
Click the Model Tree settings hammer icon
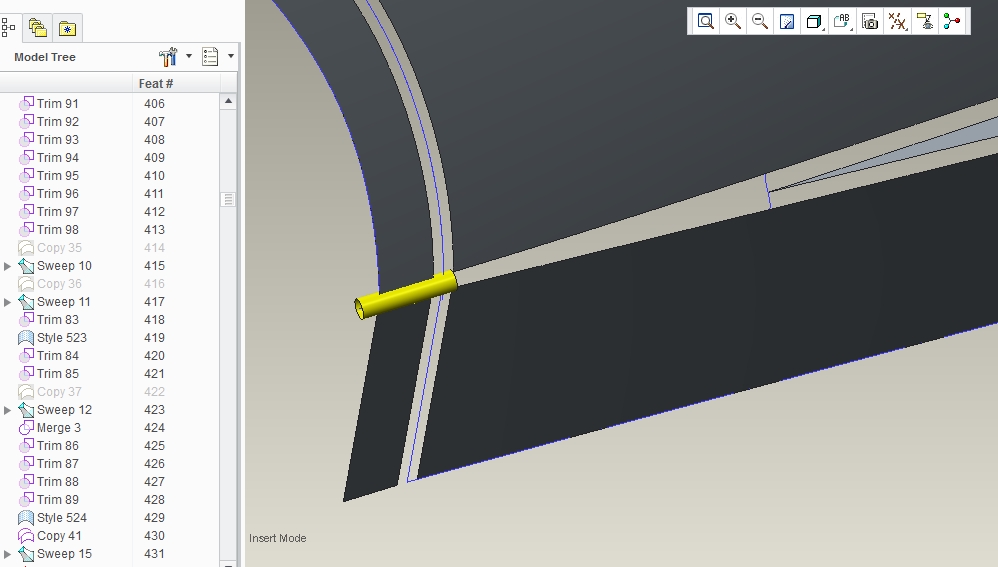point(168,57)
